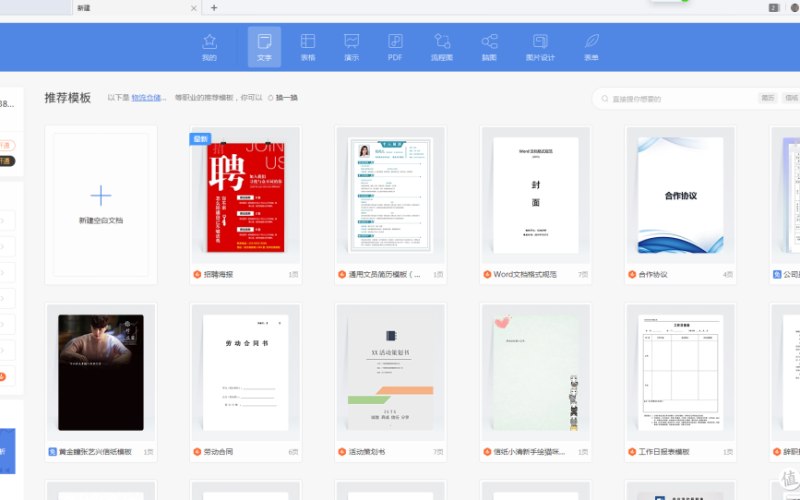Image resolution: width=800 pixels, height=500 pixels.
Task: Open the 工作日报表模板 table thumbnail
Action: point(681,372)
